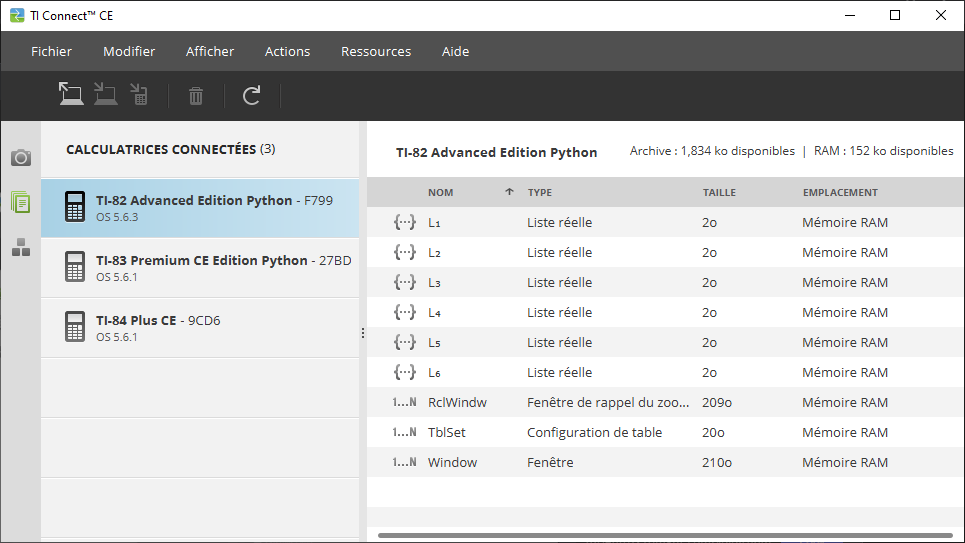
Task: Click the trash delete icon
Action: (196, 95)
